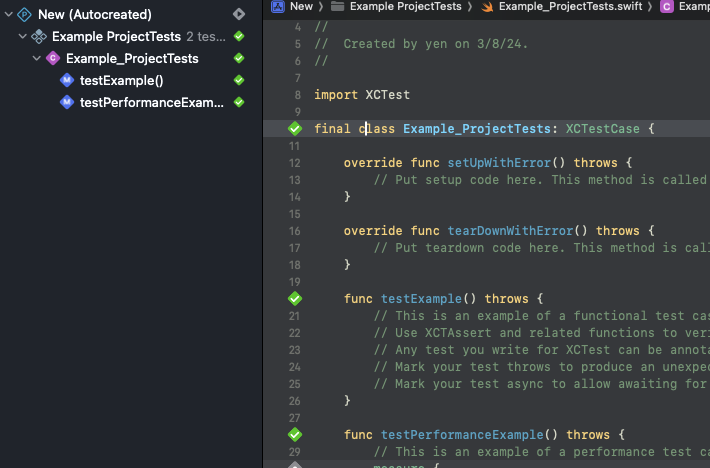Click setUpWithError function name in editor
710x468 pixels.
click(x=499, y=162)
